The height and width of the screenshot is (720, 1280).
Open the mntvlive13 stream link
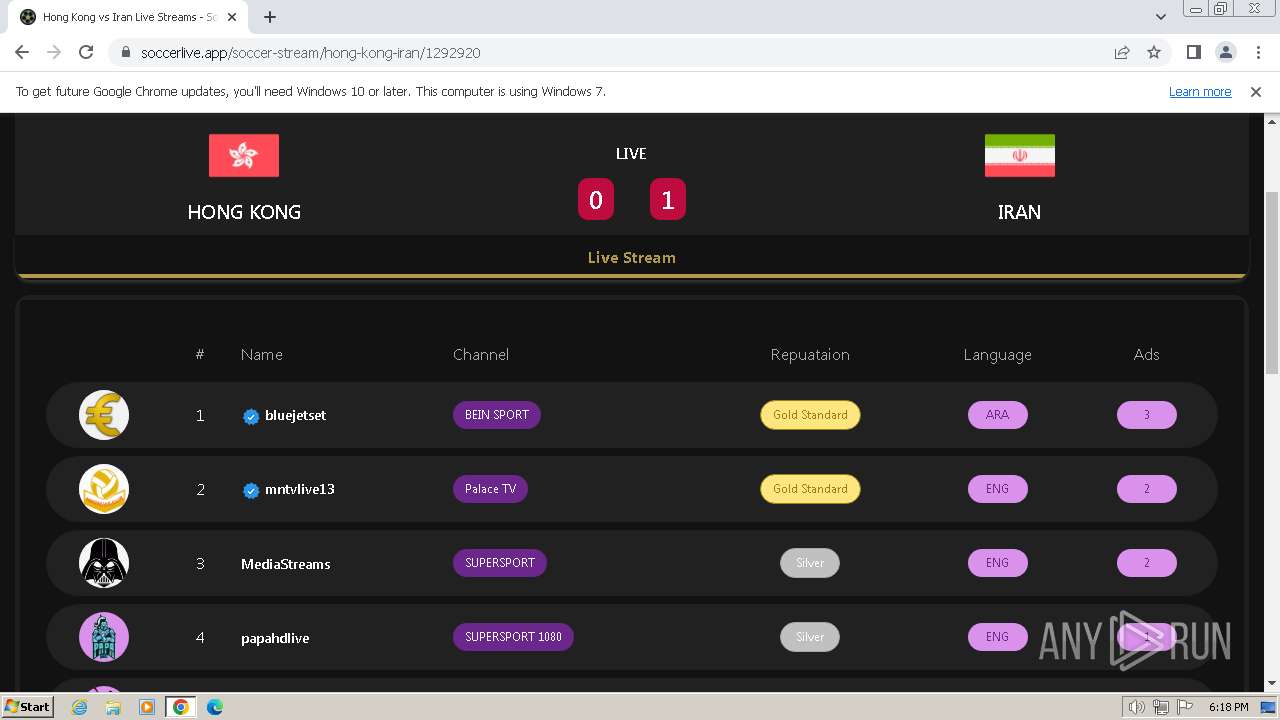pos(300,489)
